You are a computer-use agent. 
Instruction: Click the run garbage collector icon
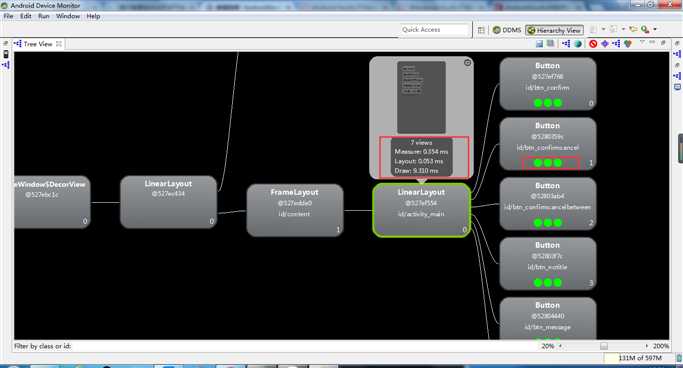tap(680, 358)
